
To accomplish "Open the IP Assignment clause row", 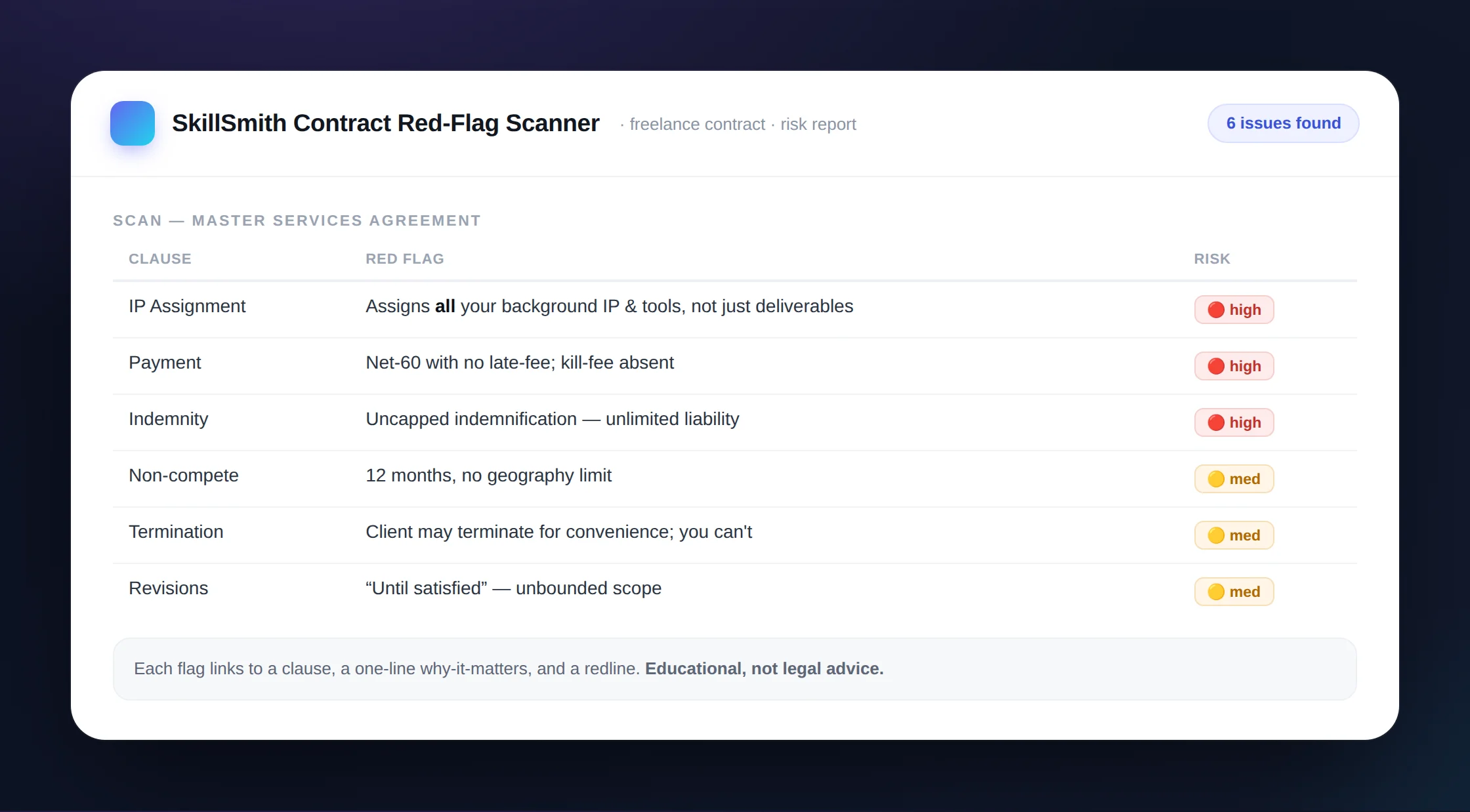I will click(x=735, y=310).
